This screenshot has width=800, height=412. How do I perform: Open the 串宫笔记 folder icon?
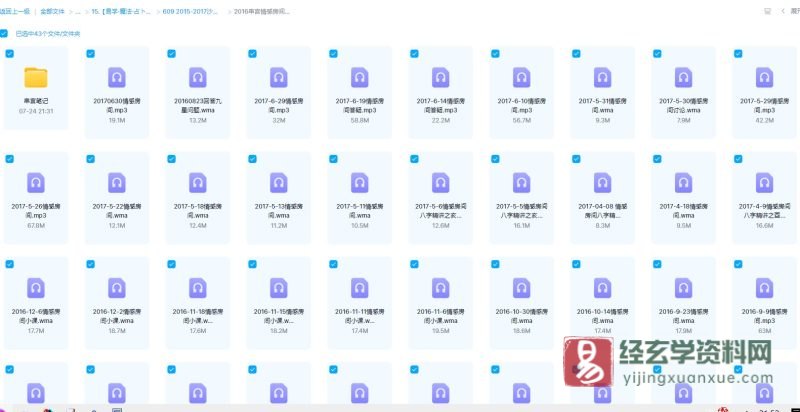pyautogui.click(x=37, y=77)
